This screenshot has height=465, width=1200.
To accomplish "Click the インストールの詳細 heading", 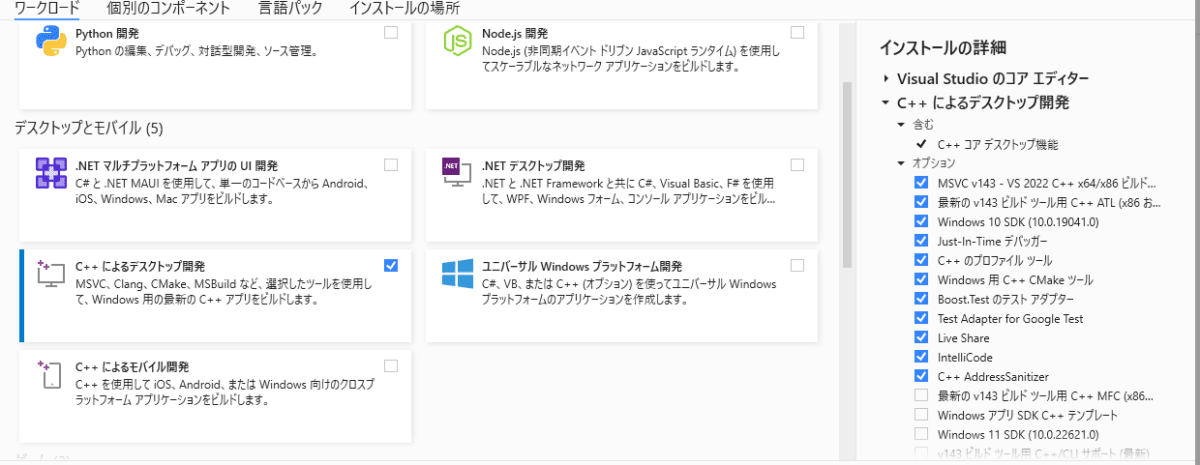I will [x=942, y=47].
